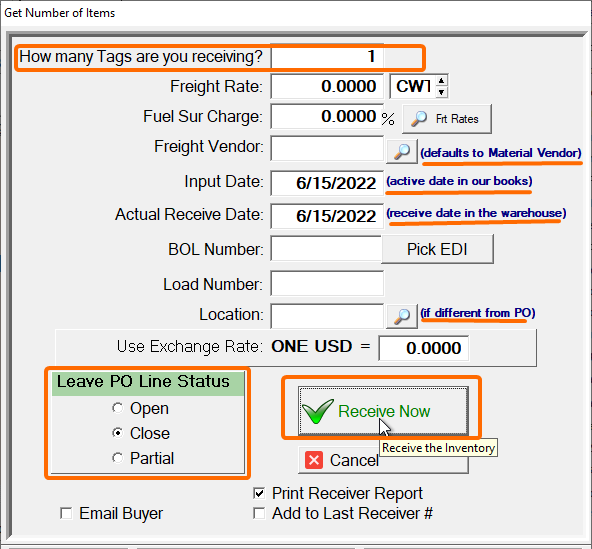Decrease the CWT unit spinner down arrow
This screenshot has height=549, width=592.
(441, 92)
